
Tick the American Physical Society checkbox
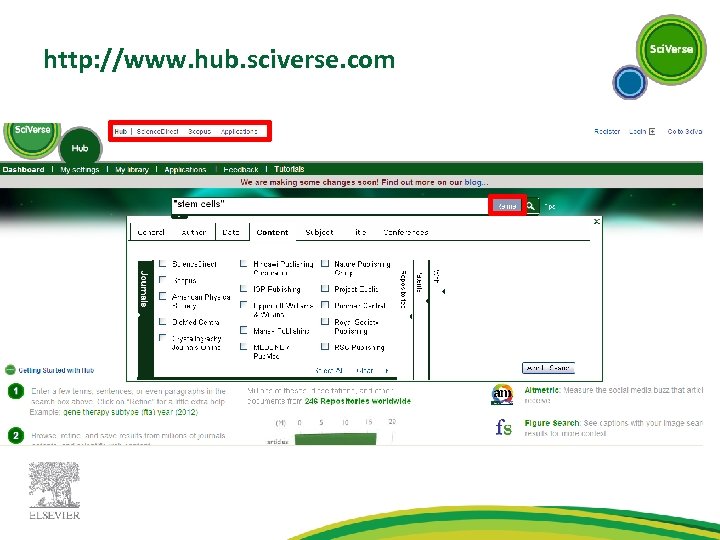162,296
